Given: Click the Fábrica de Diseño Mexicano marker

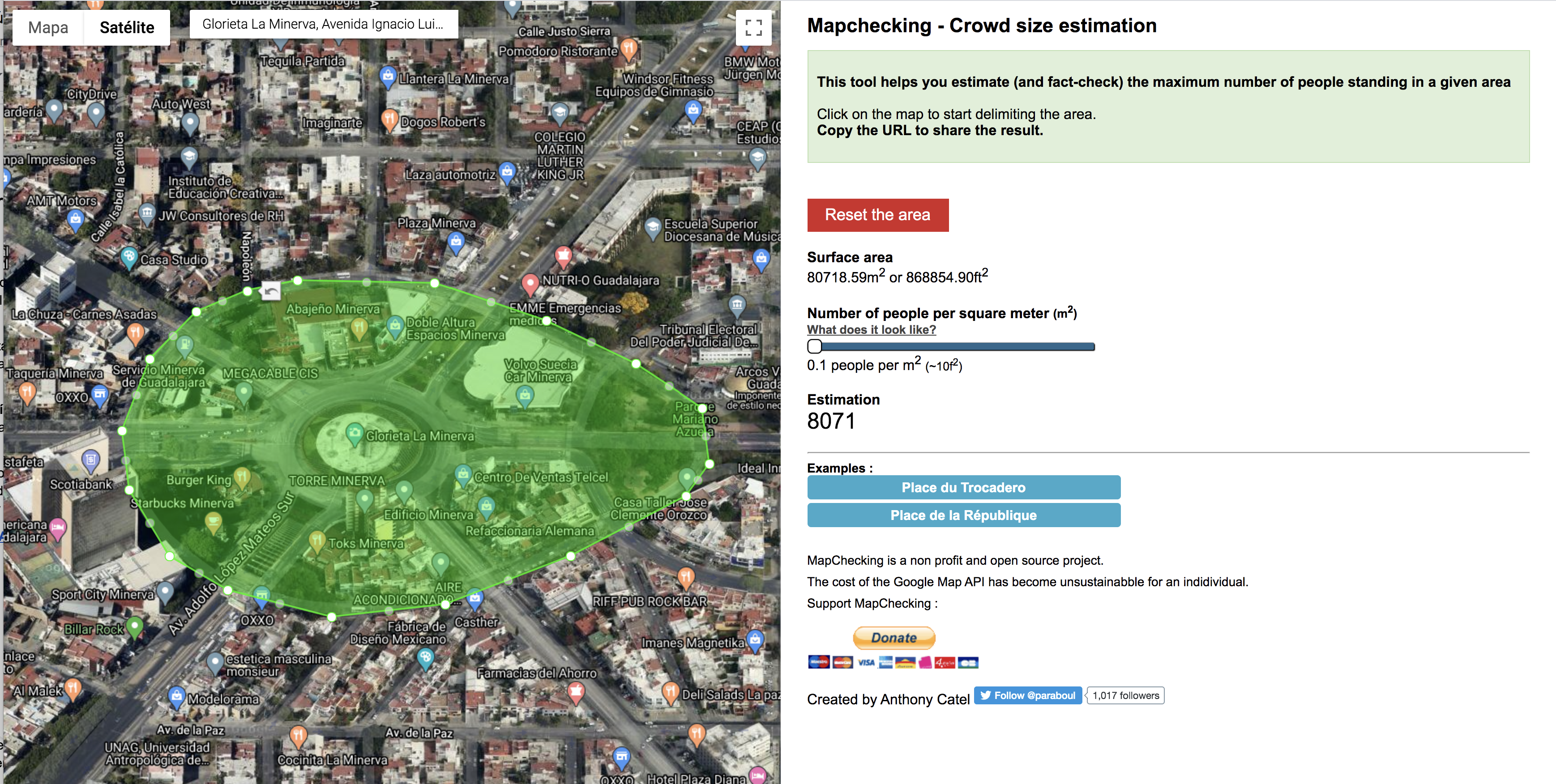Looking at the screenshot, I should pos(426,658).
